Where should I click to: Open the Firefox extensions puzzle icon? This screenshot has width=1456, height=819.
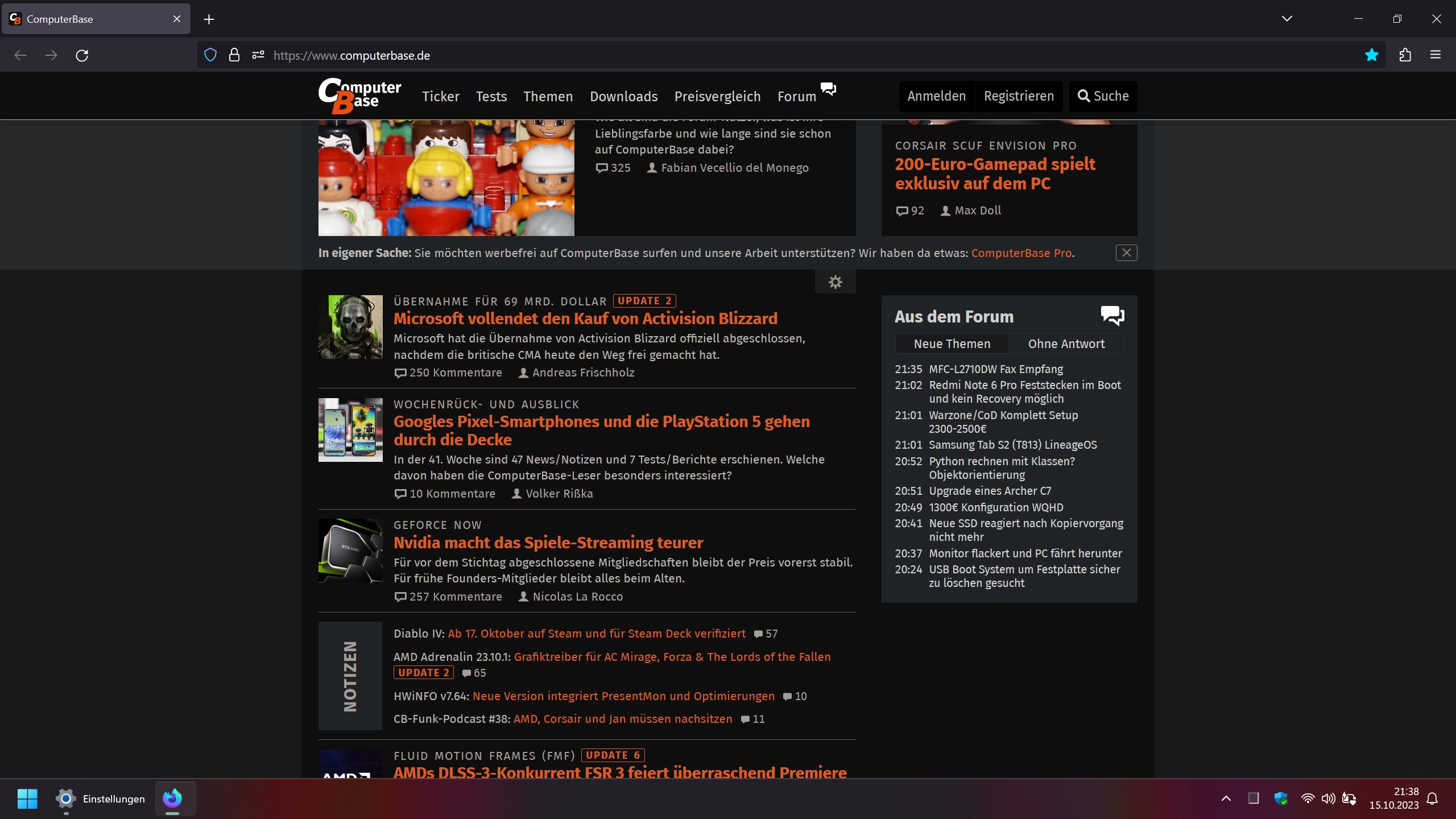[1405, 55]
